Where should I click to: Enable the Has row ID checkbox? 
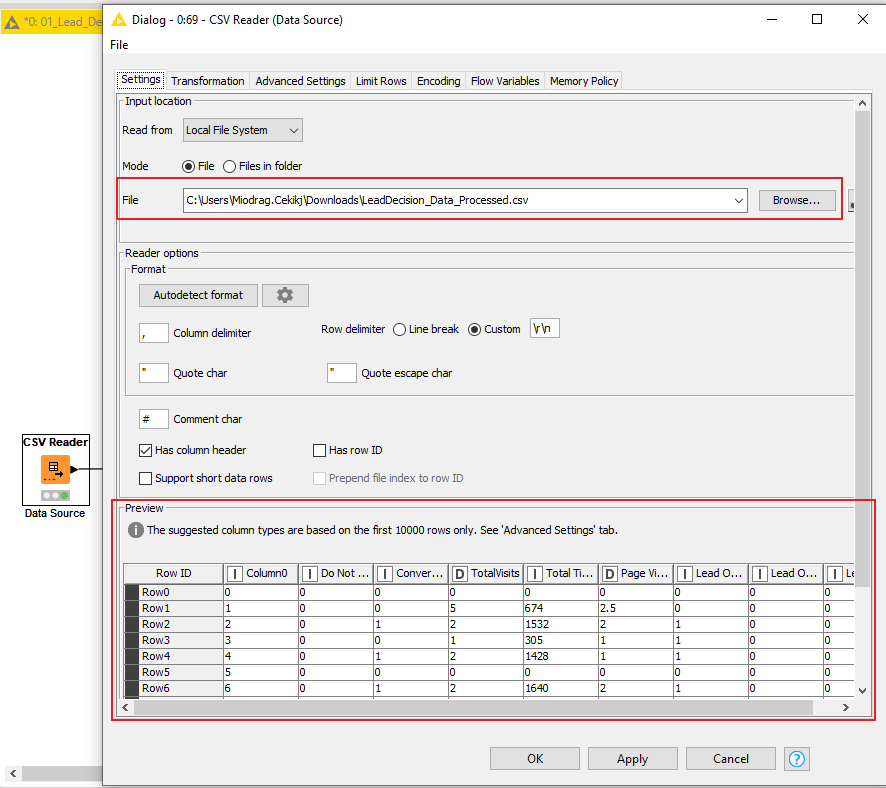(320, 451)
